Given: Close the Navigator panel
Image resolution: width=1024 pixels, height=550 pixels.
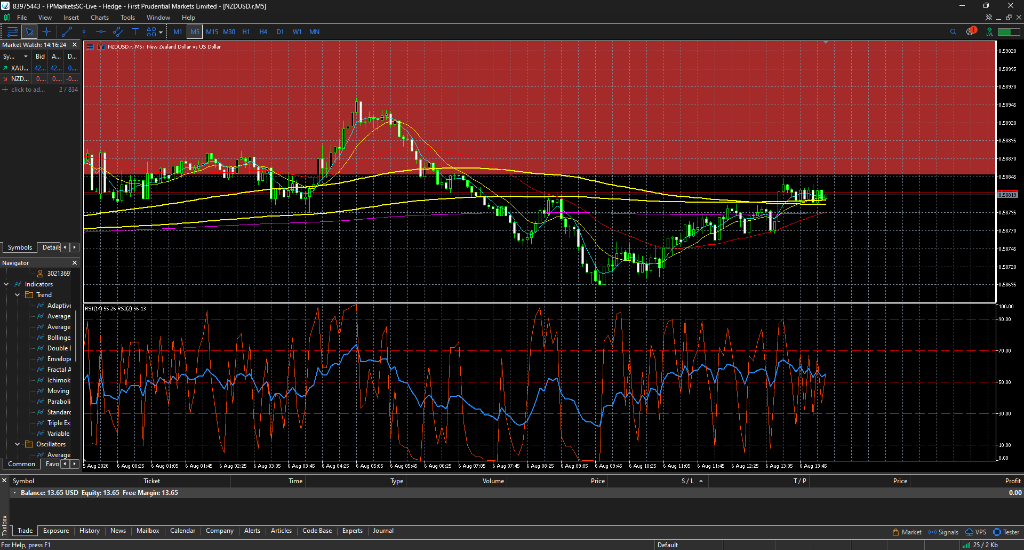Looking at the screenshot, I should 74,263.
